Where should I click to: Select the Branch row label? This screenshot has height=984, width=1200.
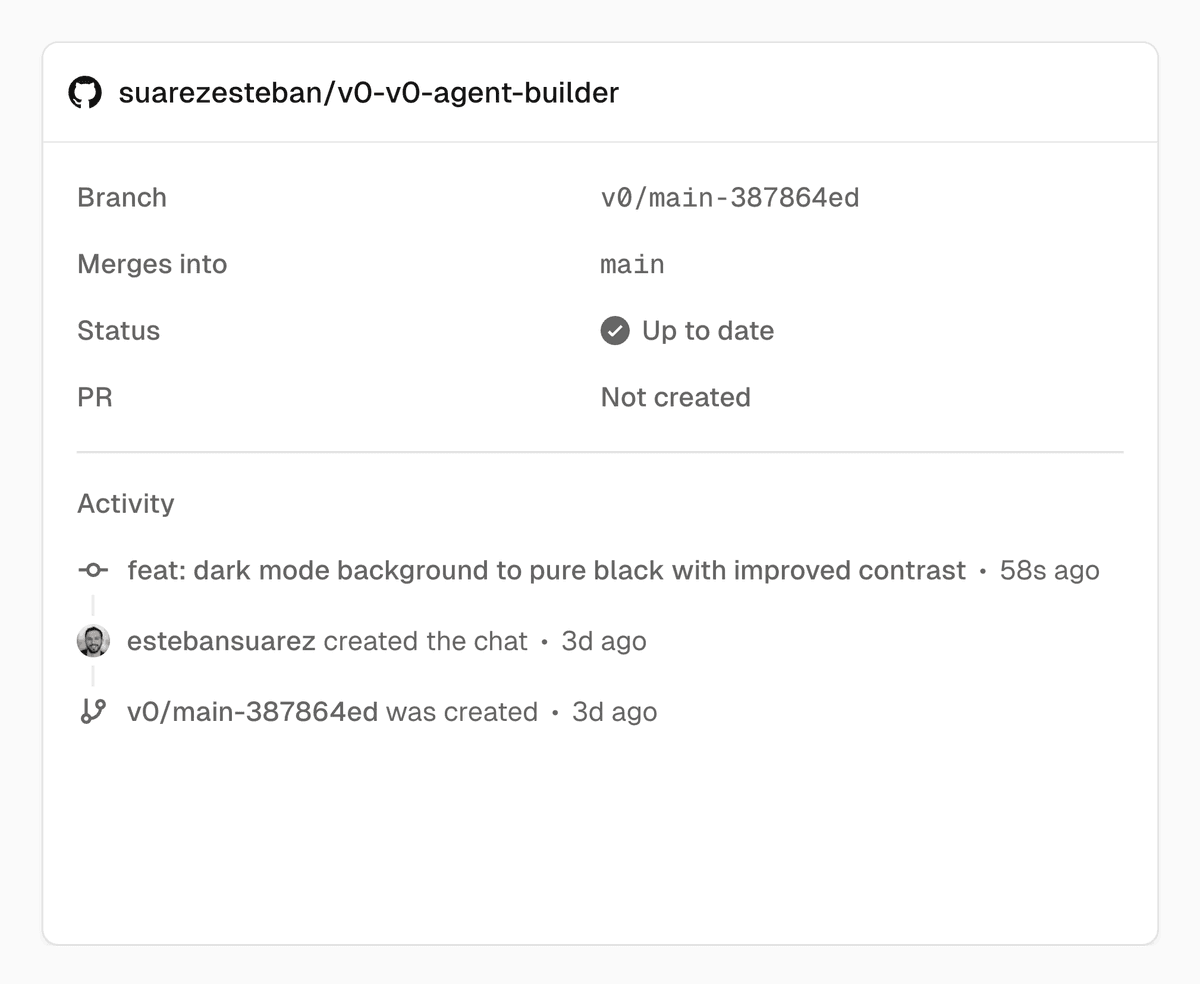point(121,197)
